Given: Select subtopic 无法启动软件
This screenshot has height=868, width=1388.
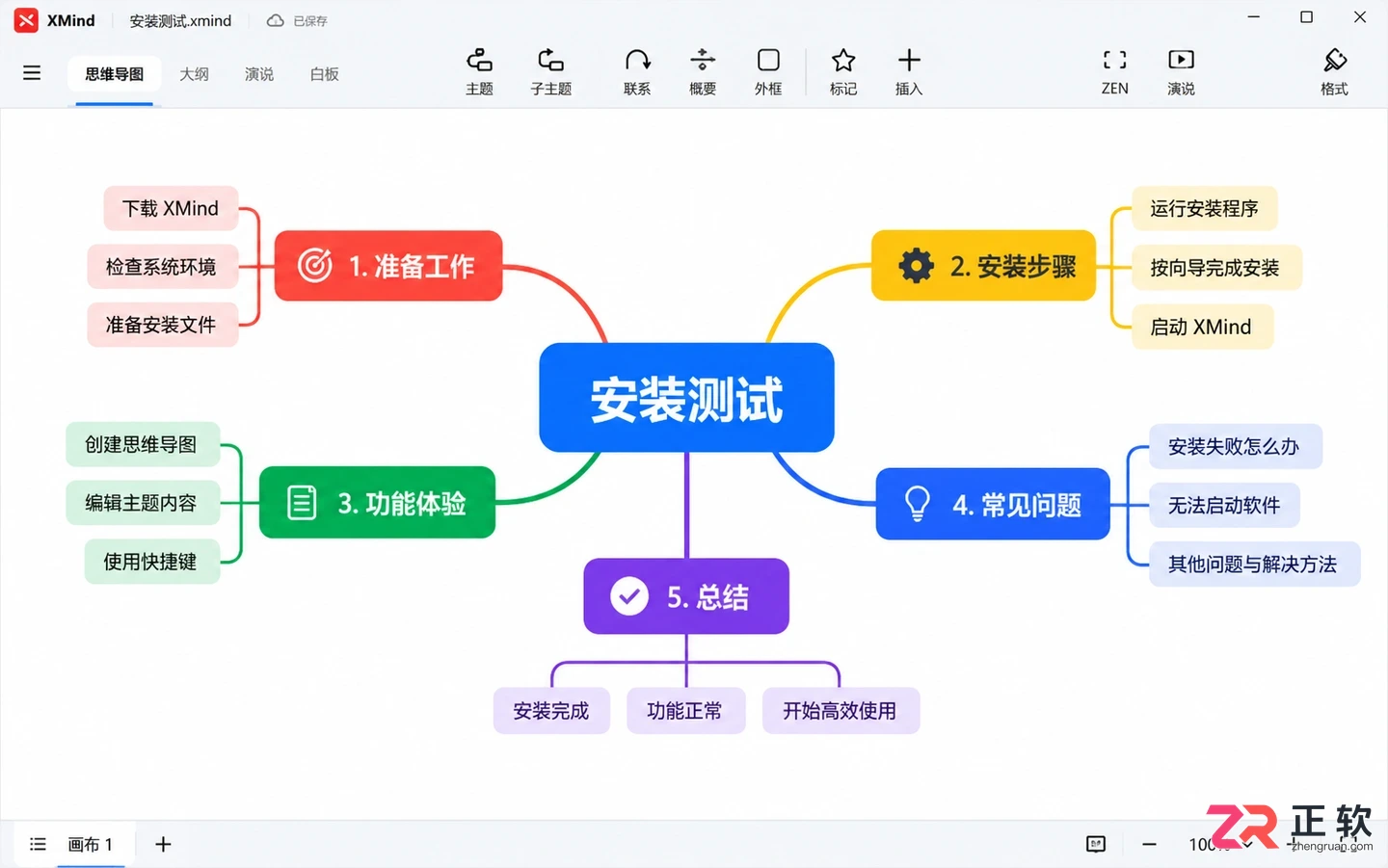Looking at the screenshot, I should 1224,505.
